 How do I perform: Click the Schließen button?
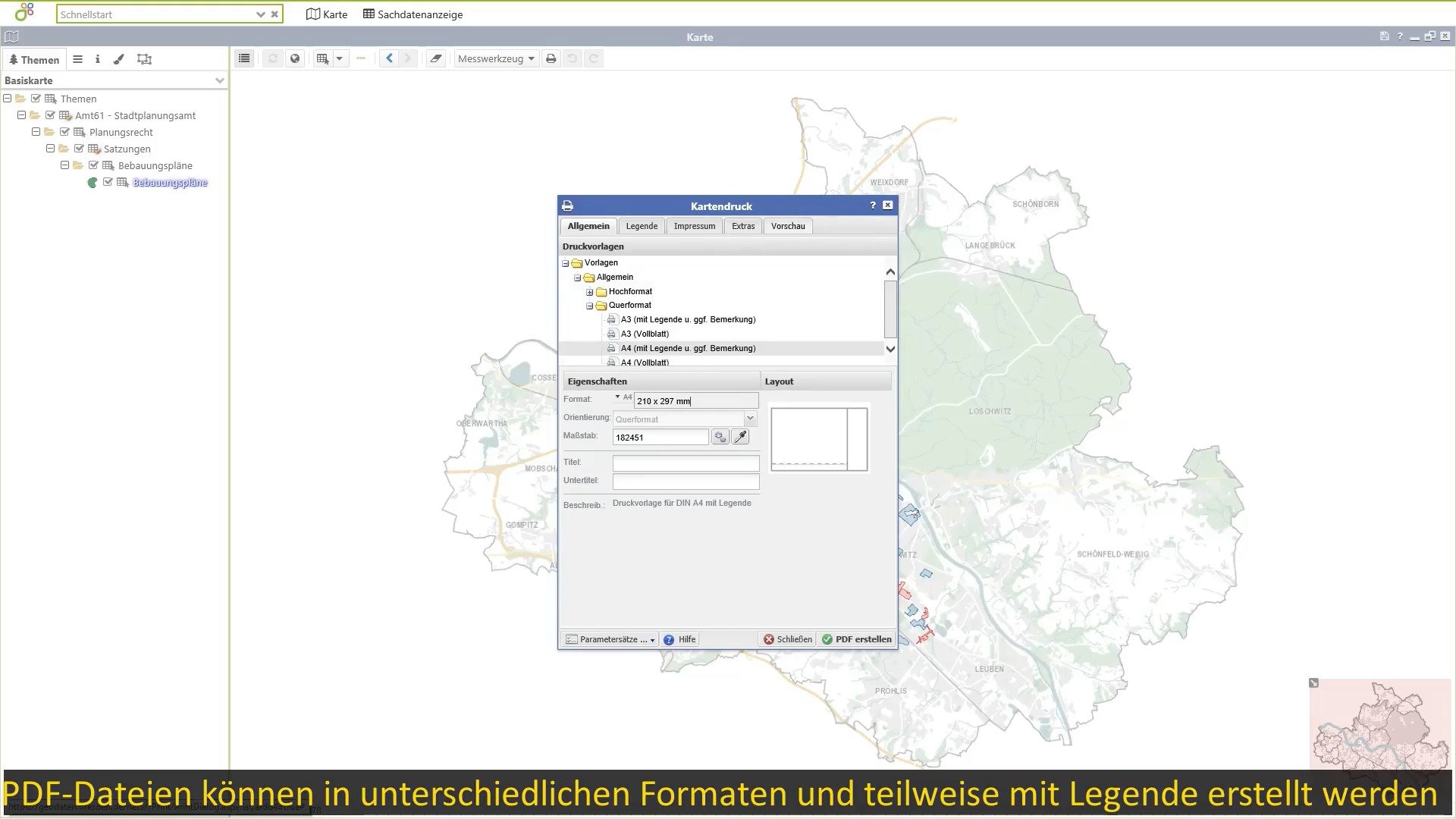[787, 639]
